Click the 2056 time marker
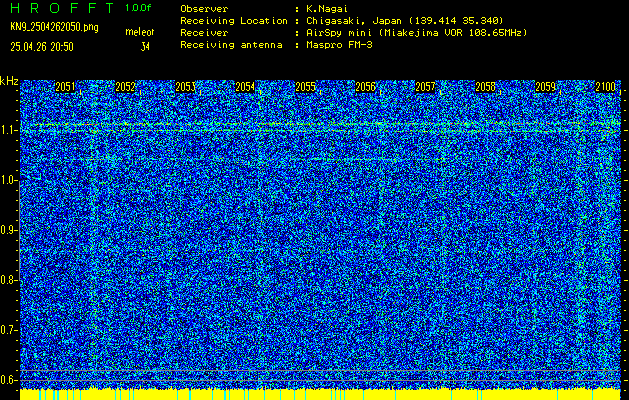Viewport: 629px width, 400px height. (365, 87)
